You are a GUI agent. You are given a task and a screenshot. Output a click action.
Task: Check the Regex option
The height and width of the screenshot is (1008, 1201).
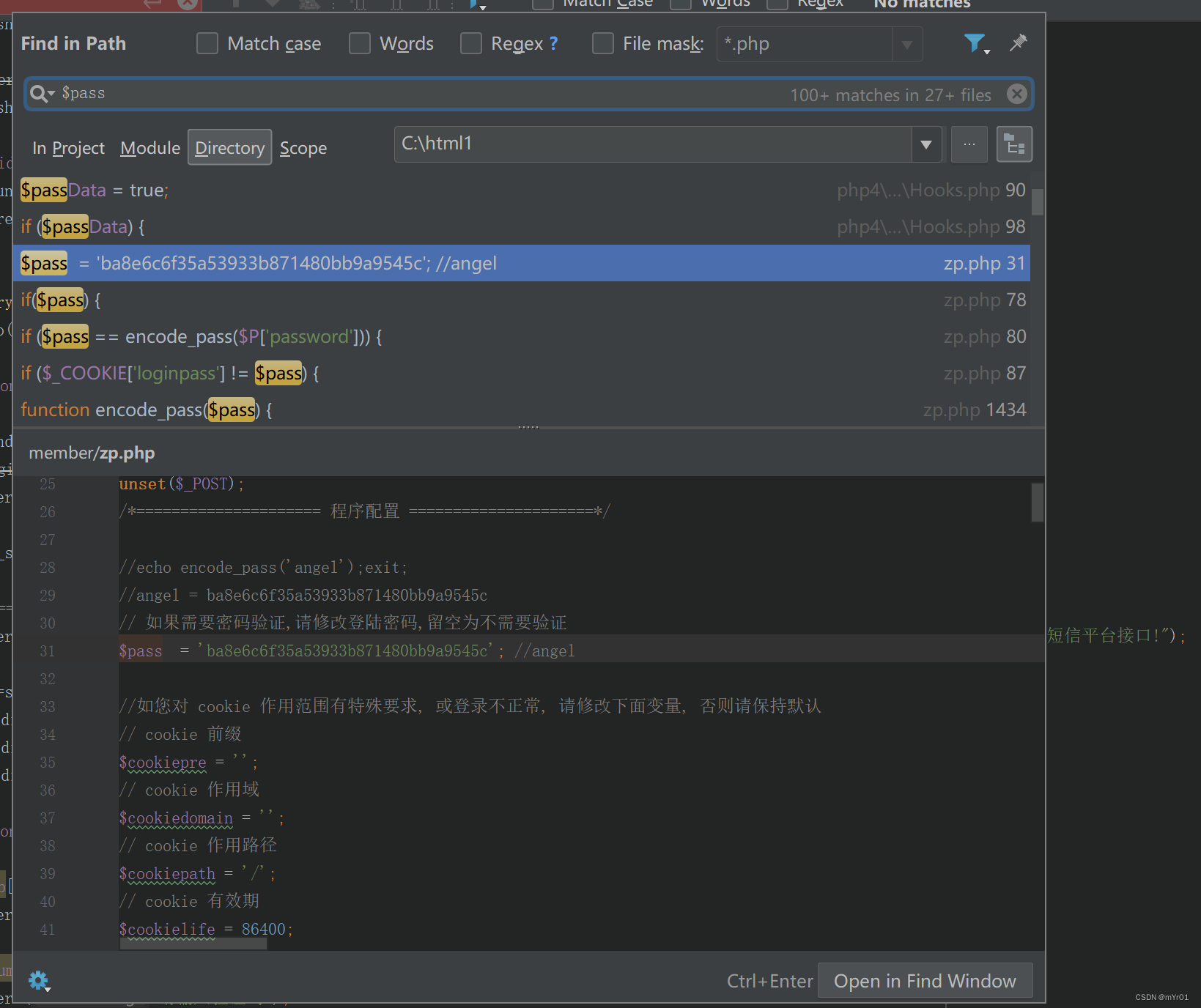(x=471, y=43)
